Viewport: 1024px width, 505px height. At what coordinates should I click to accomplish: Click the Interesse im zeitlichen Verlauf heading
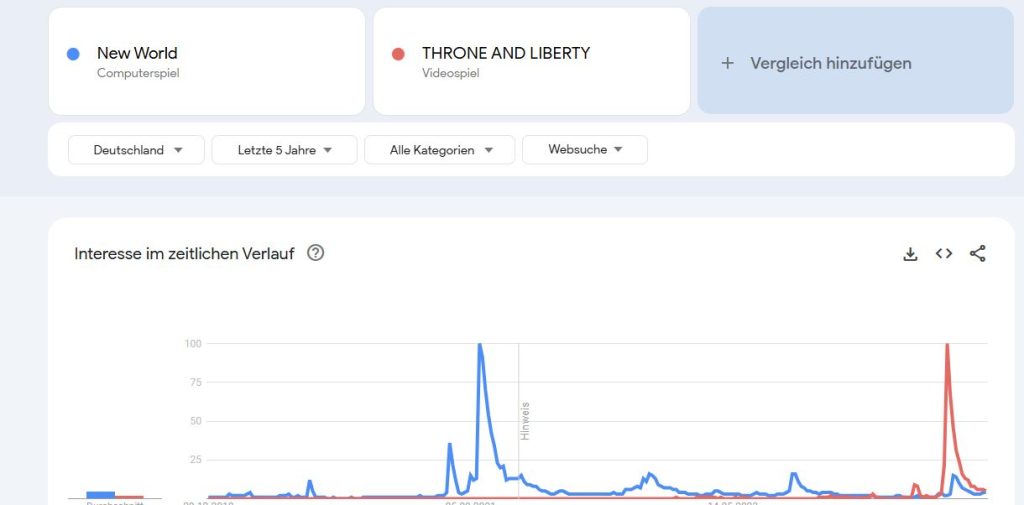[184, 254]
